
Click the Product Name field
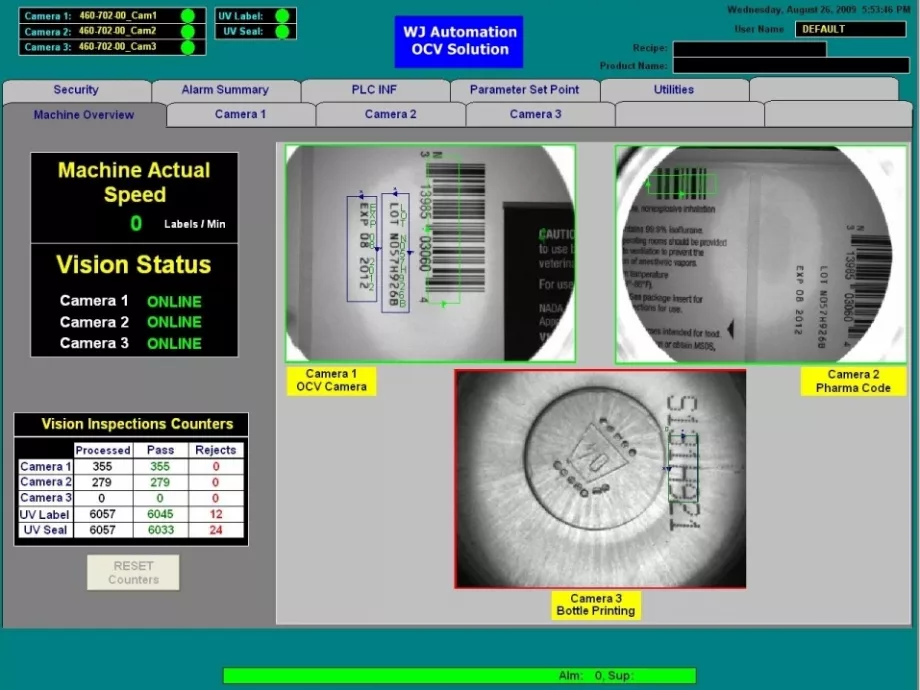(x=791, y=66)
